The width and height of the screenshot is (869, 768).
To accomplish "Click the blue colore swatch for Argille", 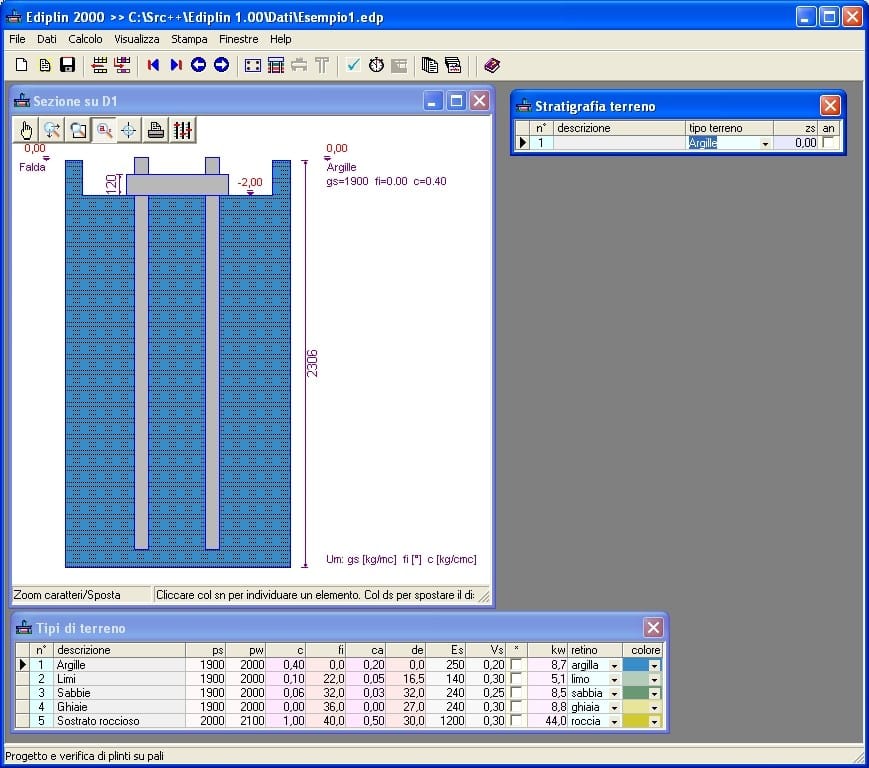I will tap(635, 665).
